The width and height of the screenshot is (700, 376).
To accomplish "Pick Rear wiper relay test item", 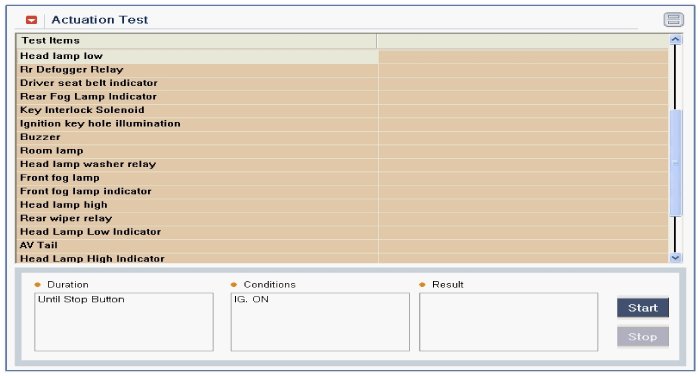I will [342, 218].
